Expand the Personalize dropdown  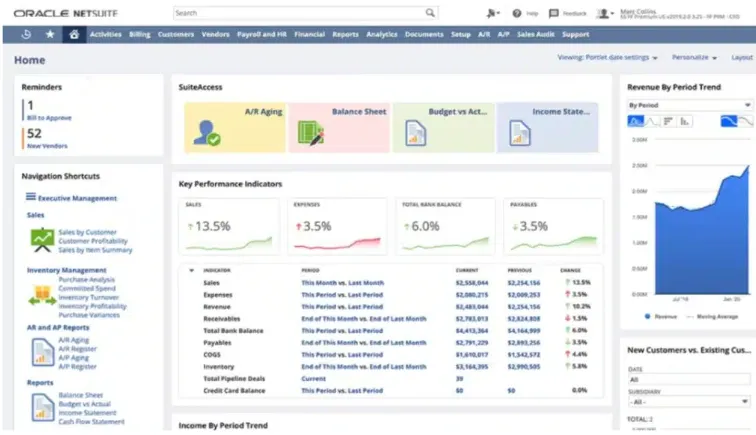pos(694,57)
